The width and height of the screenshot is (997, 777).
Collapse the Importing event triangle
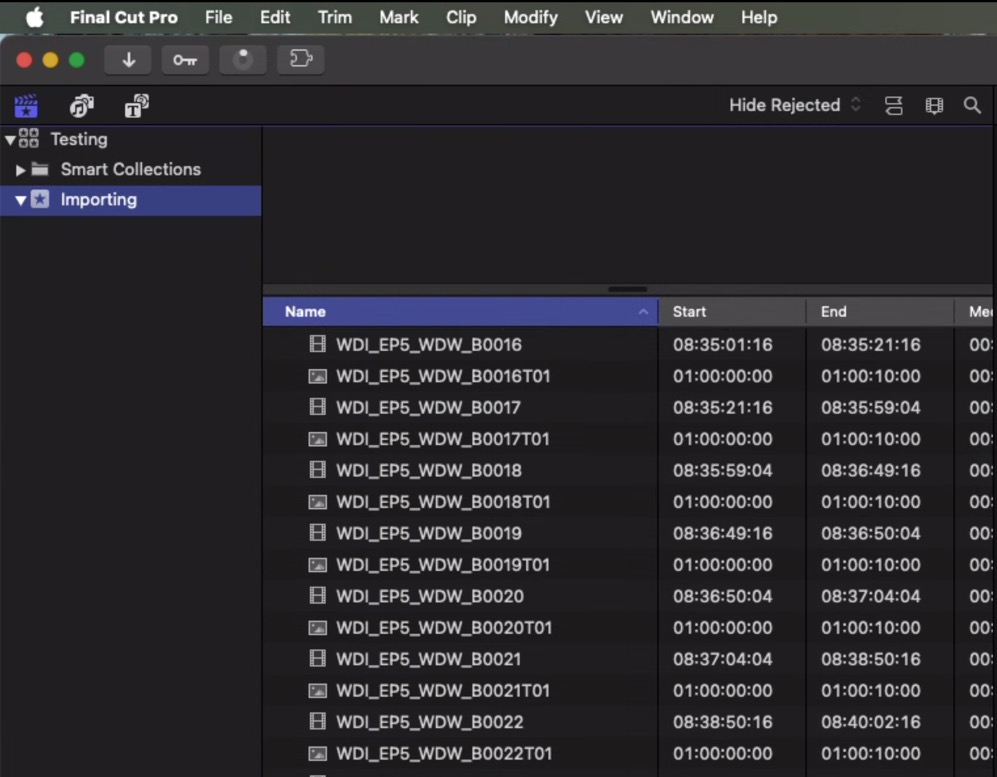[20, 200]
